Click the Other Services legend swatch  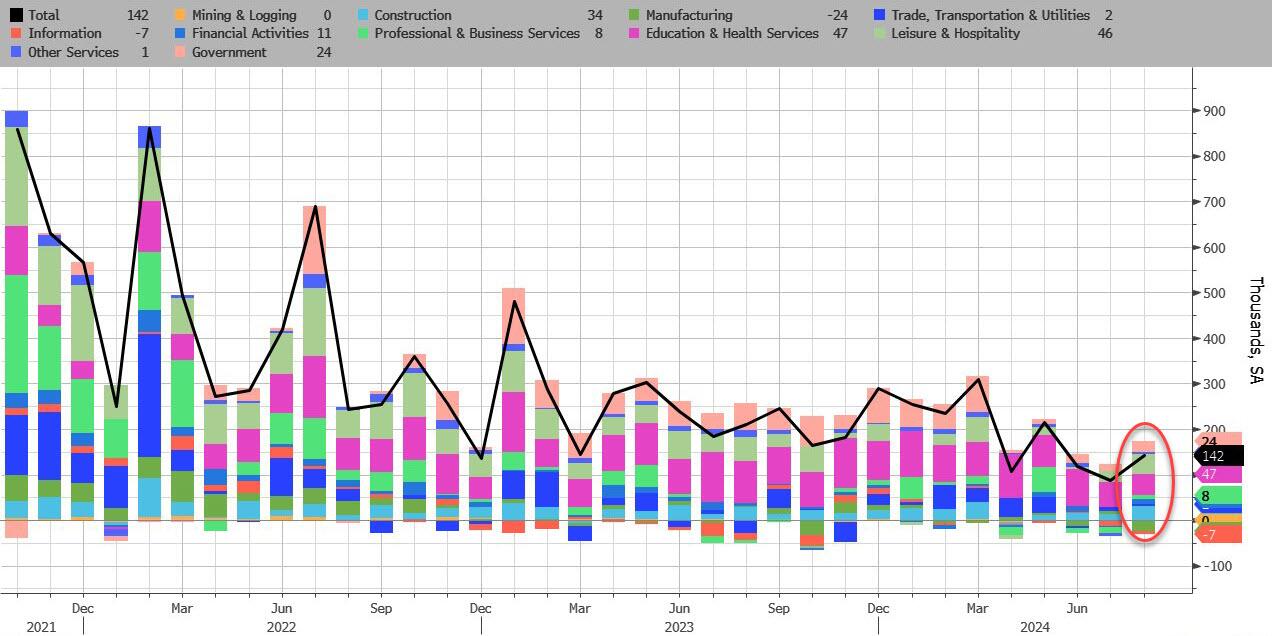coord(15,52)
